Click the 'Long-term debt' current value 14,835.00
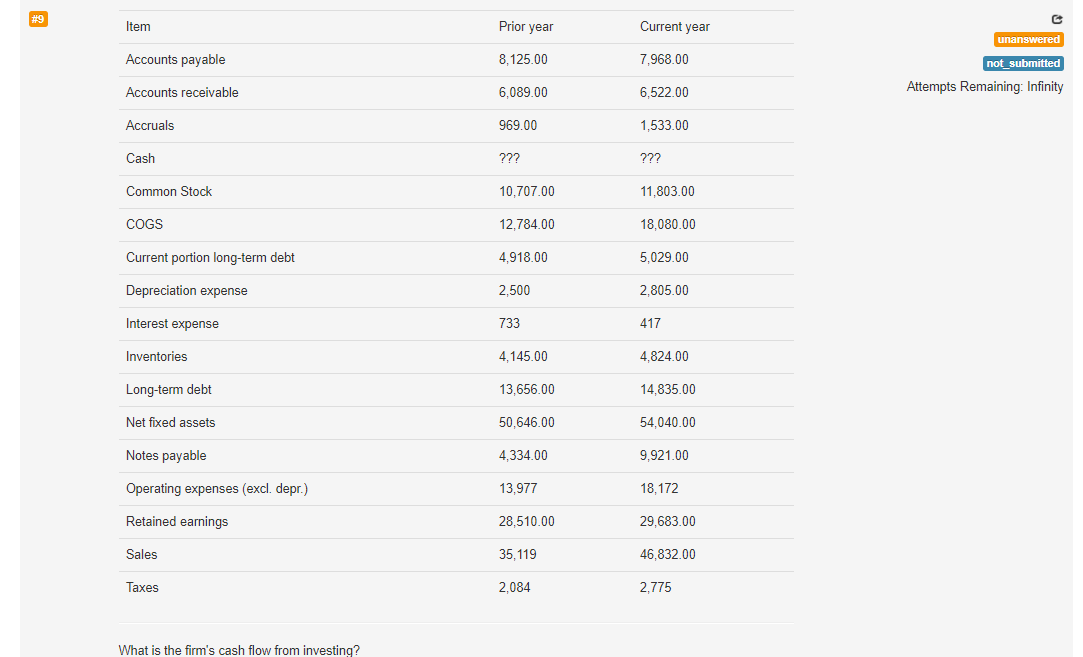Screen dimensions: 1083x657 pyautogui.click(x=667, y=390)
